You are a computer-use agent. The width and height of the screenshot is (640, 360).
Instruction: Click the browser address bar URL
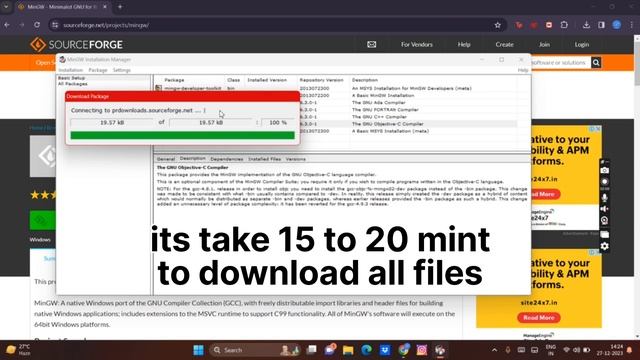click(x=106, y=25)
